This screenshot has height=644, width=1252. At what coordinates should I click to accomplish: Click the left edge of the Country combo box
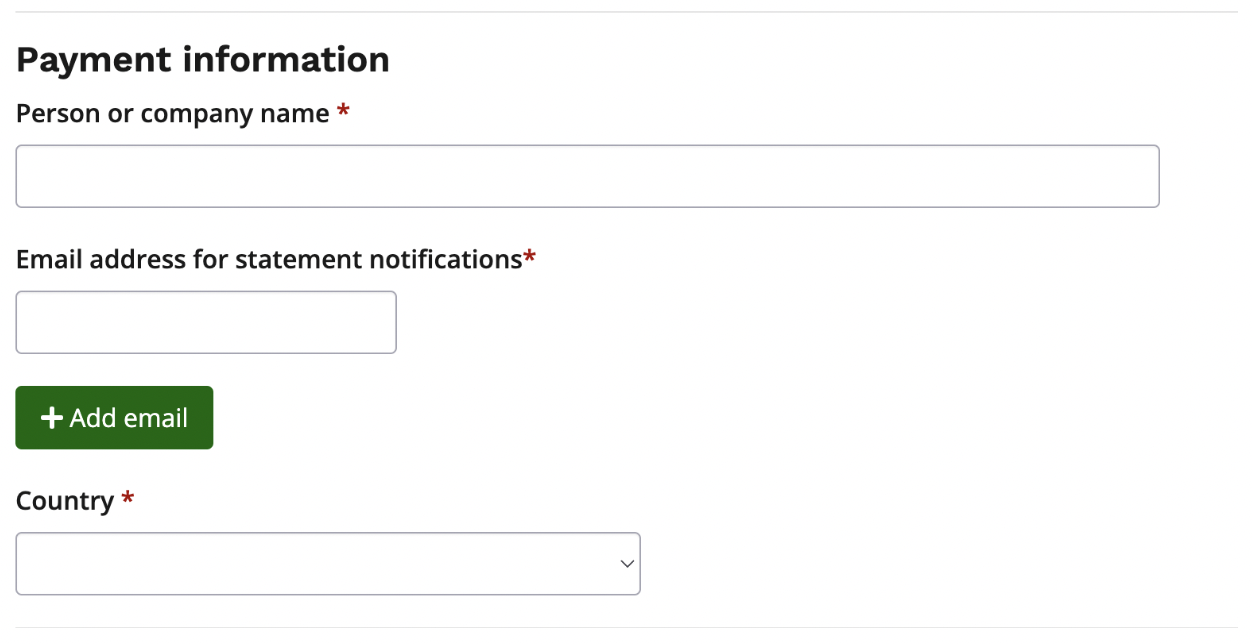pyautogui.click(x=24, y=564)
